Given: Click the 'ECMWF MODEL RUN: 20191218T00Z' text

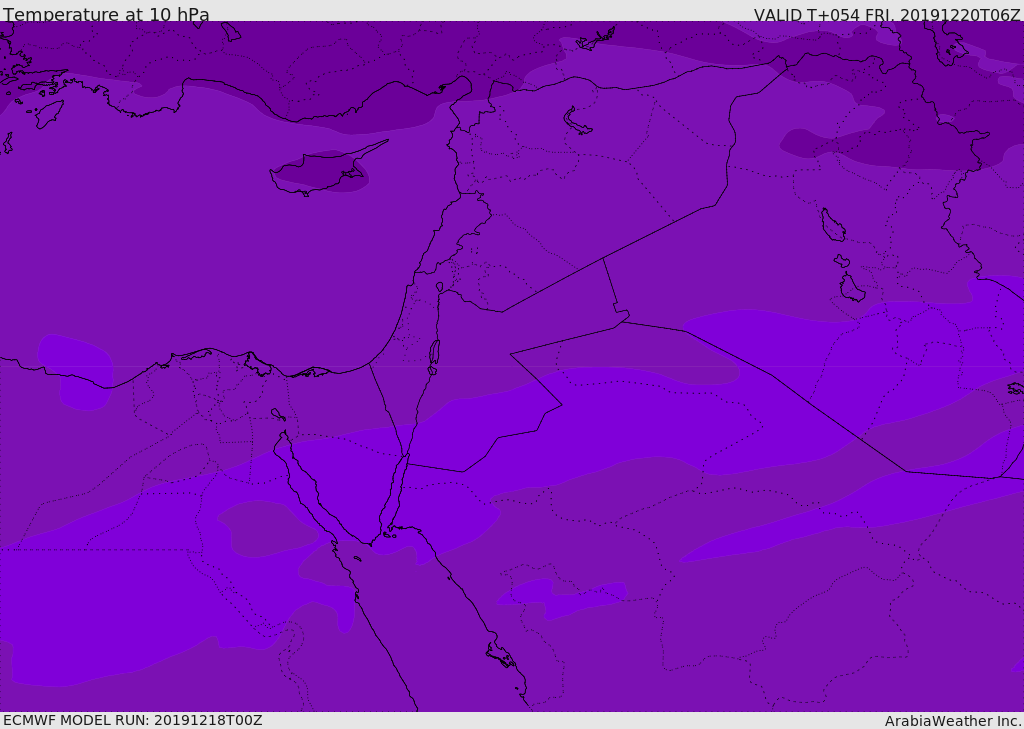Looking at the screenshot, I should (133, 720).
